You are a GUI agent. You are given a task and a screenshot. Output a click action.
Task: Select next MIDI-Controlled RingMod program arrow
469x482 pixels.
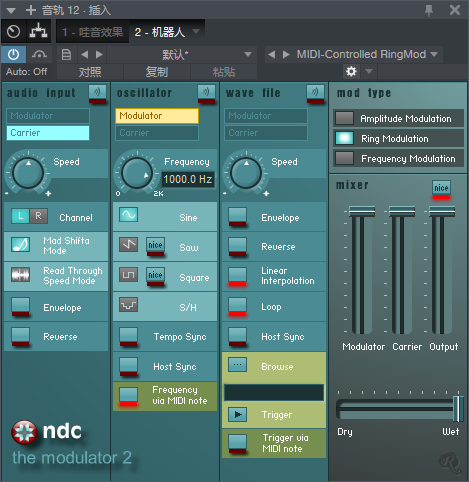coord(286,54)
